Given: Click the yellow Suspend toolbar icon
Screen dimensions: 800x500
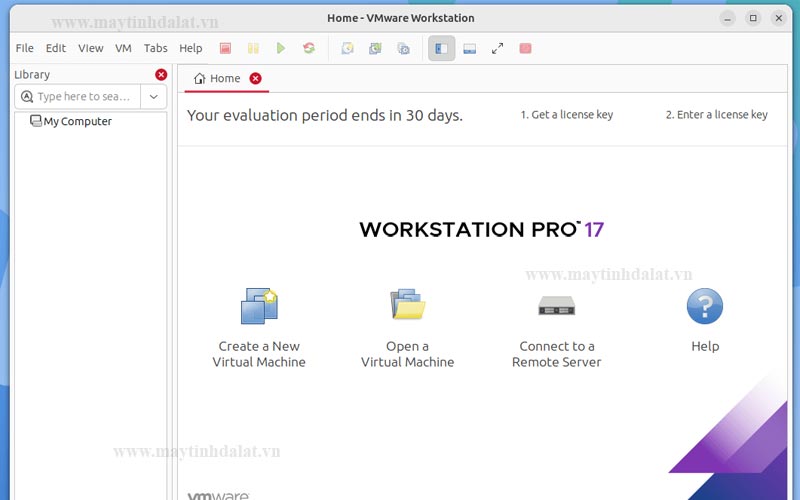Looking at the screenshot, I should click(x=253, y=48).
